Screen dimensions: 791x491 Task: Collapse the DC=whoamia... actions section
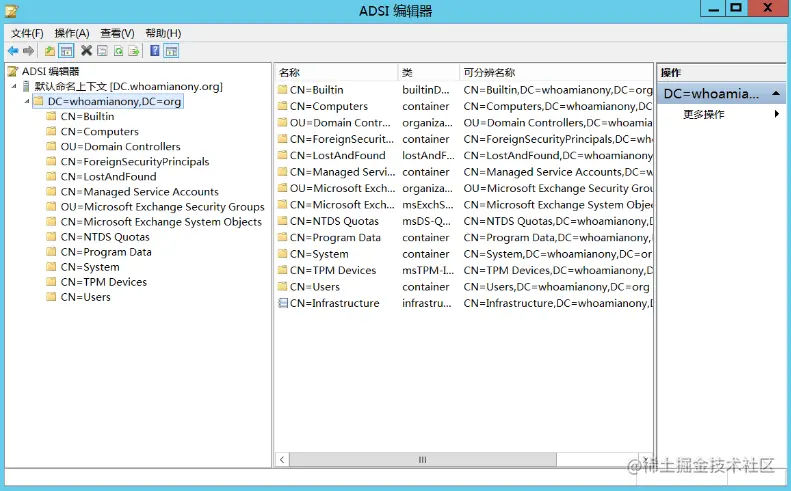[776, 94]
